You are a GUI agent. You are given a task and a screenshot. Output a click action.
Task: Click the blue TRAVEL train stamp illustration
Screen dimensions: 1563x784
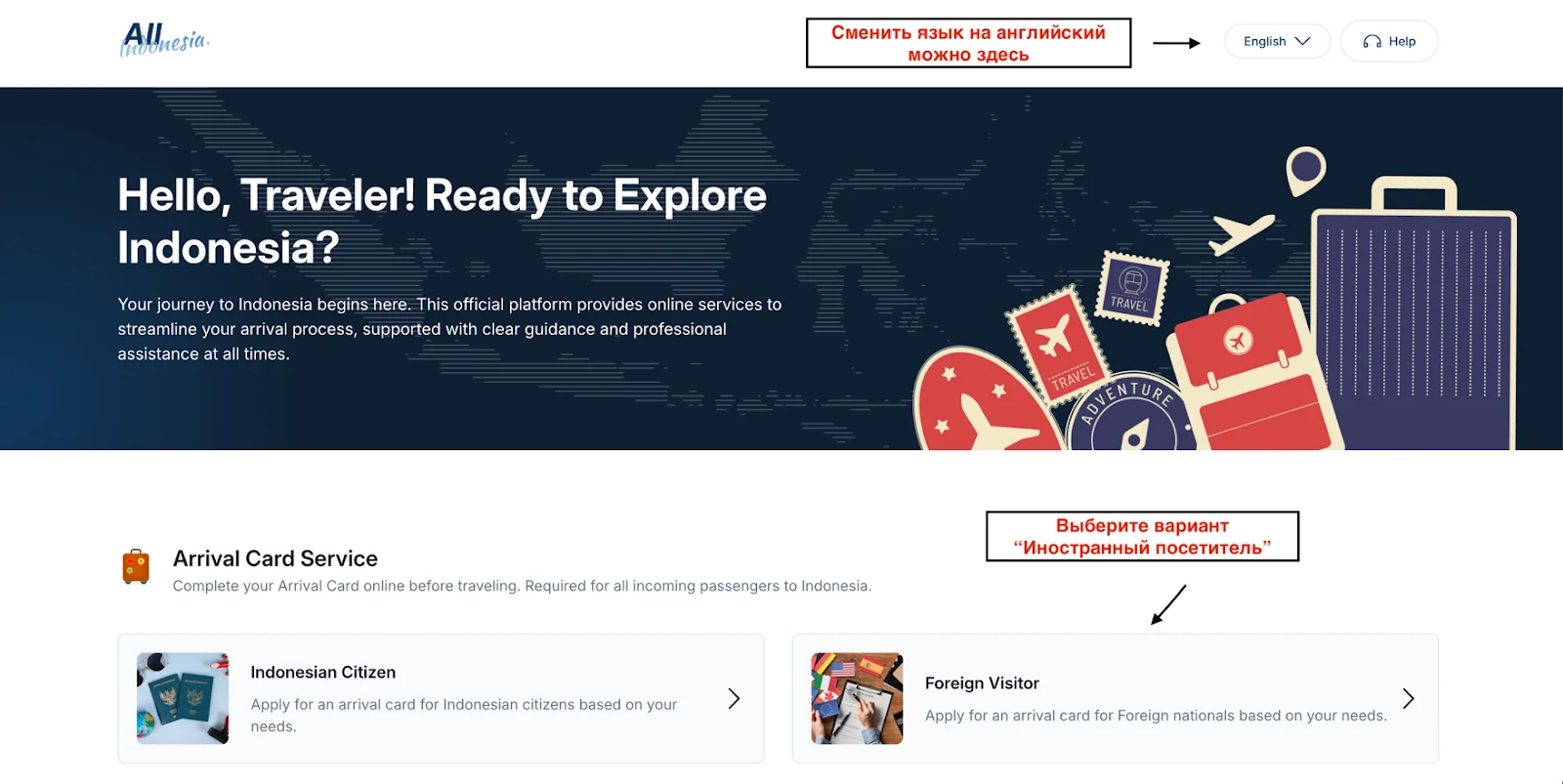(1133, 288)
